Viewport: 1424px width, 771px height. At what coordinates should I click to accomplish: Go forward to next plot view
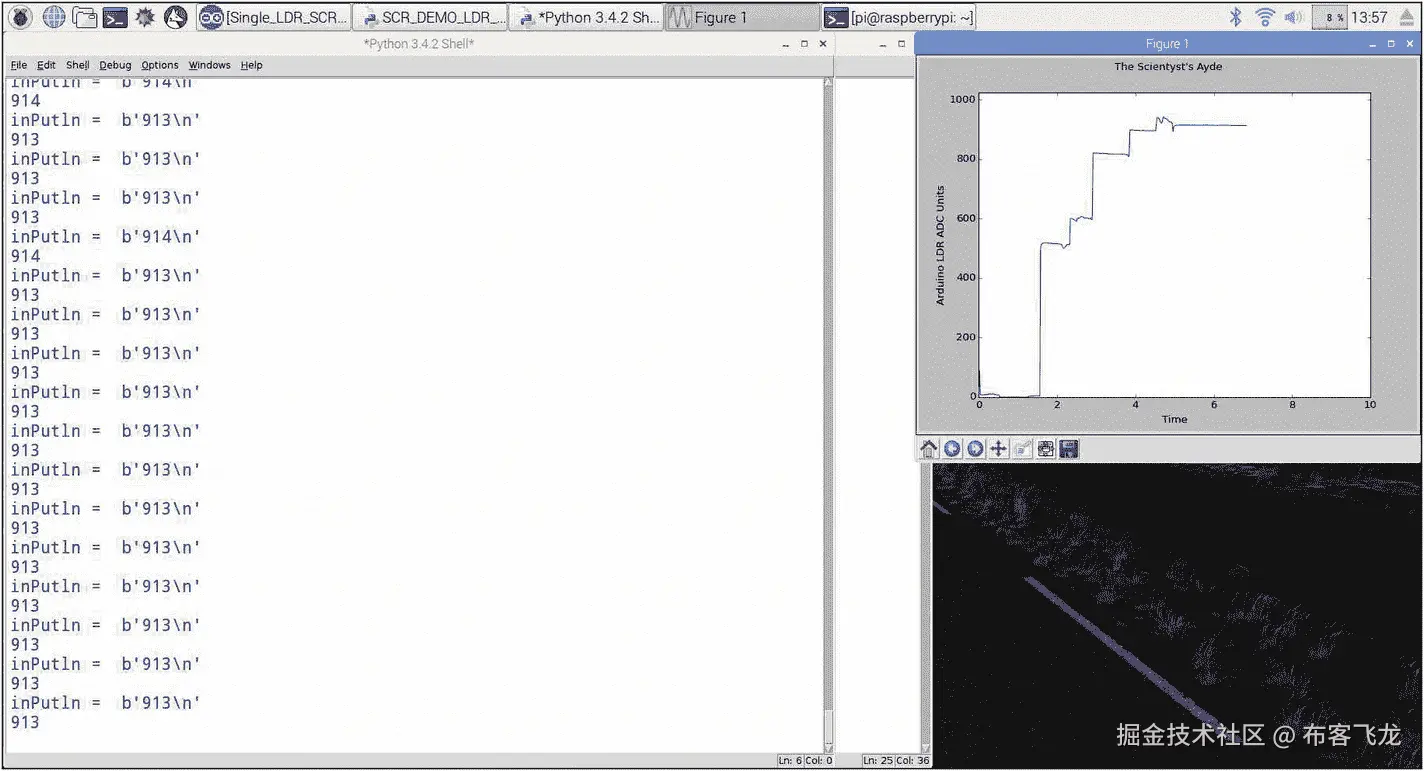click(x=975, y=449)
